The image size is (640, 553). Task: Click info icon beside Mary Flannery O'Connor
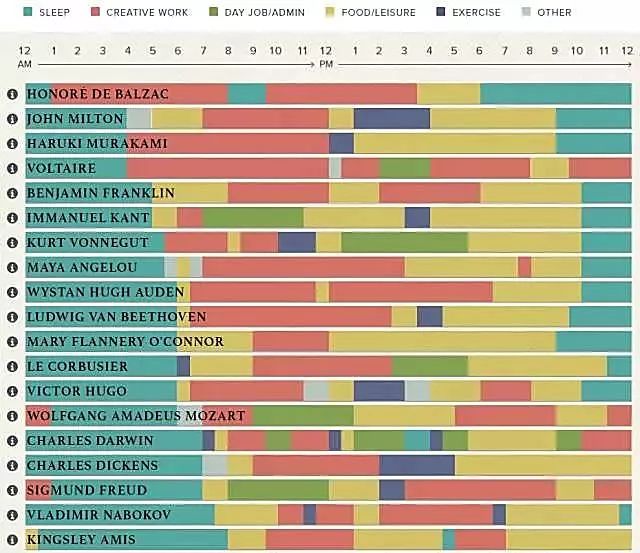coord(12,341)
